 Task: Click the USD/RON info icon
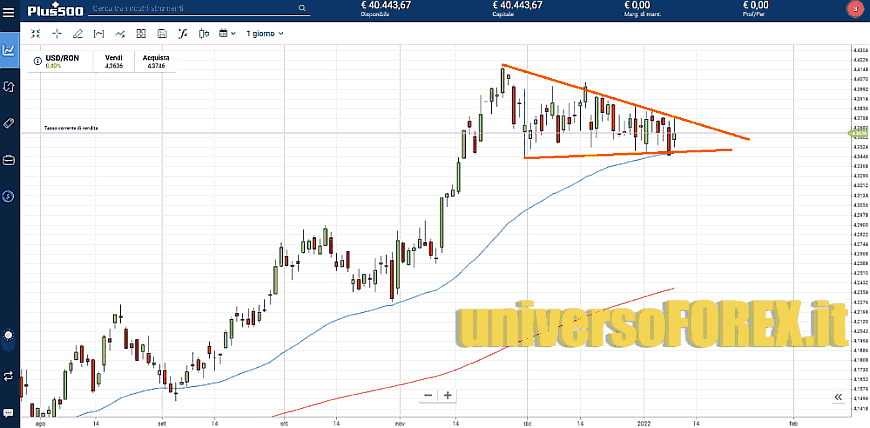click(38, 61)
